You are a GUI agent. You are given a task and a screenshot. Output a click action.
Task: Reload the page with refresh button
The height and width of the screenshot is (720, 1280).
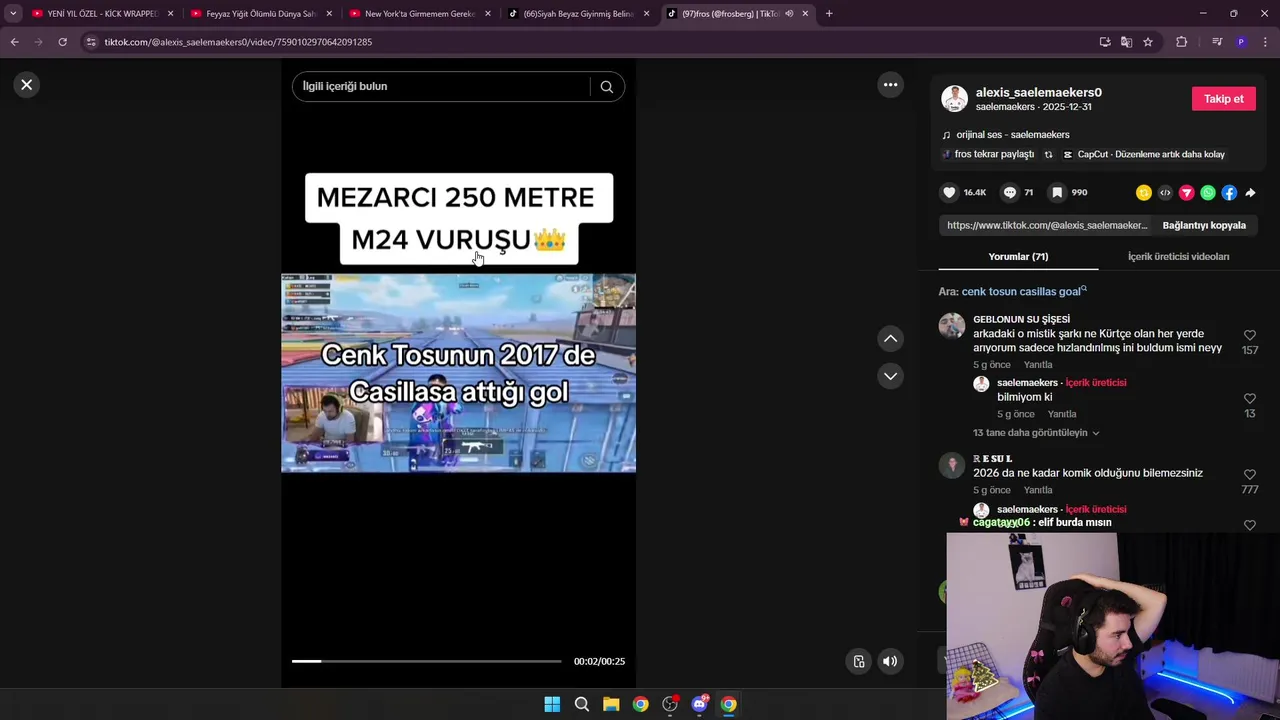point(62,42)
